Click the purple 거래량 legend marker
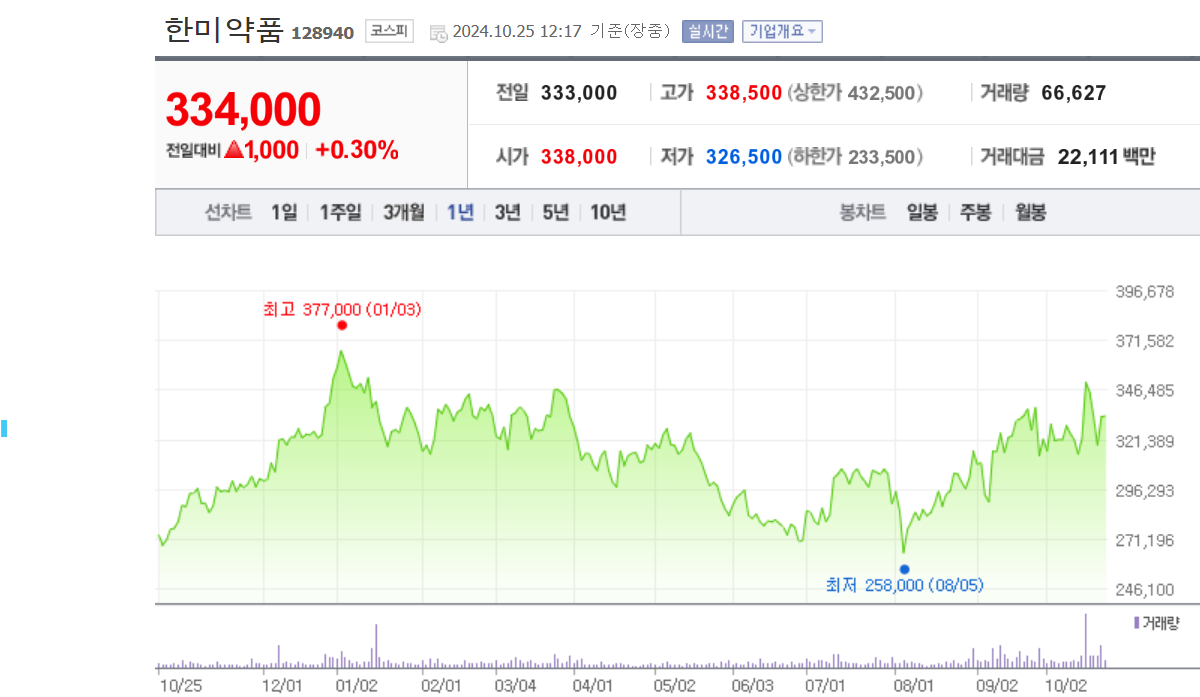 (x=1136, y=622)
